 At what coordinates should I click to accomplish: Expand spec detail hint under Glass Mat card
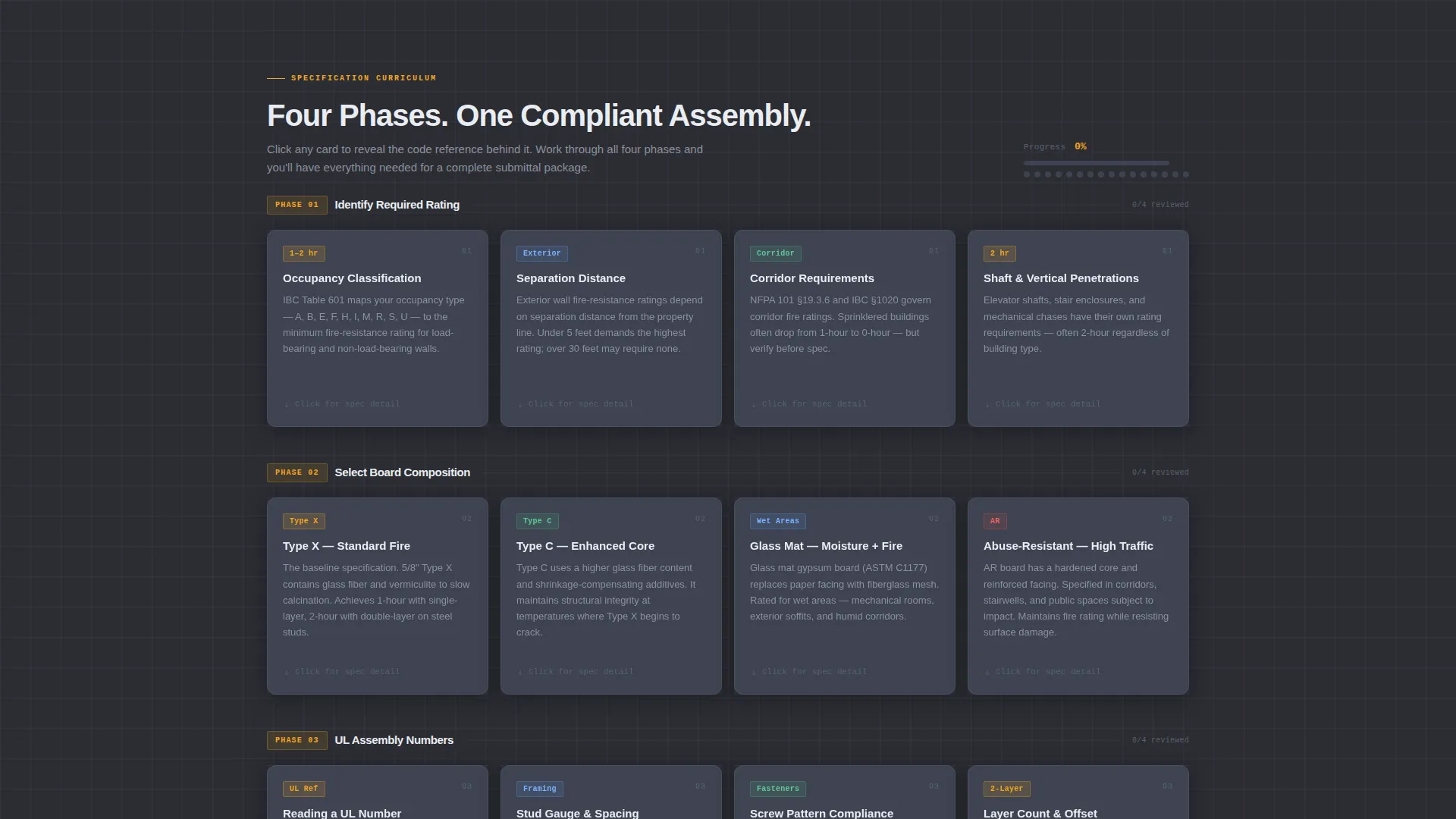(808, 672)
